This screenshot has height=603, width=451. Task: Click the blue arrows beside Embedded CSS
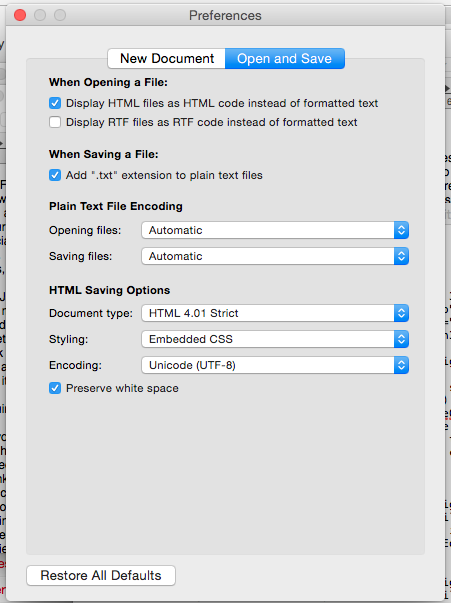coord(401,339)
